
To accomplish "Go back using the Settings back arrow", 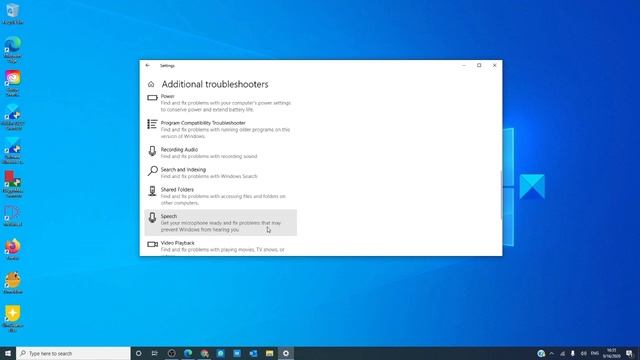I will pyautogui.click(x=148, y=65).
